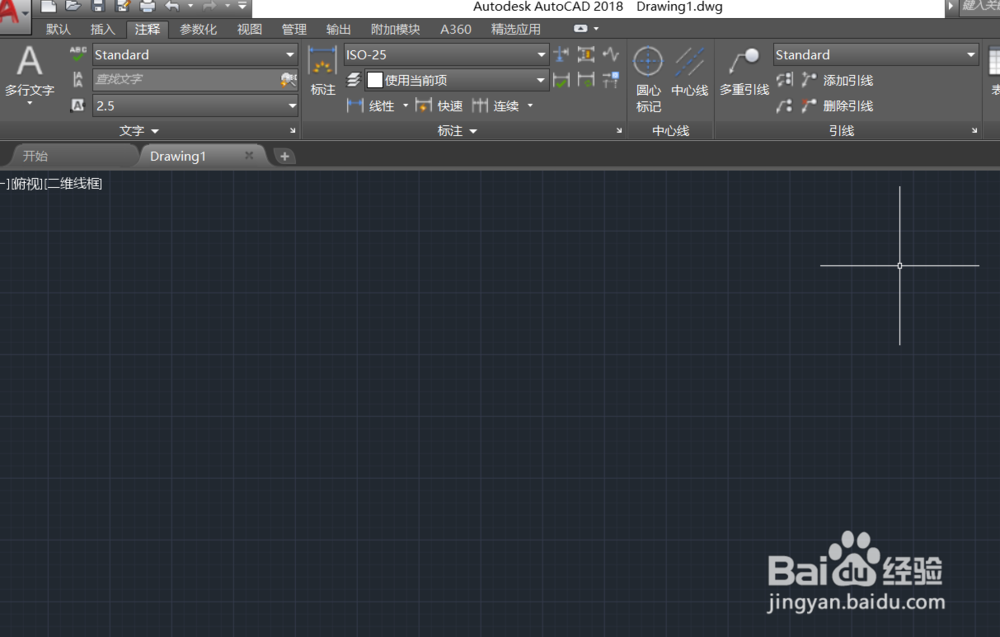1000x637 pixels.
Task: Expand the 文字 panel title
Action: coord(138,131)
